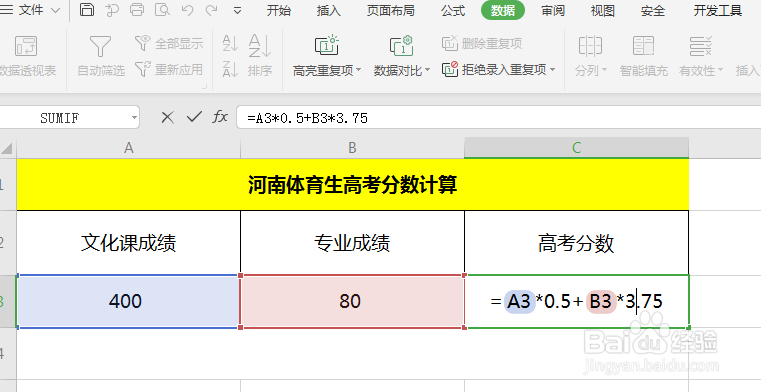Open the 文件 menu
The image size is (761, 392).
[30, 10]
